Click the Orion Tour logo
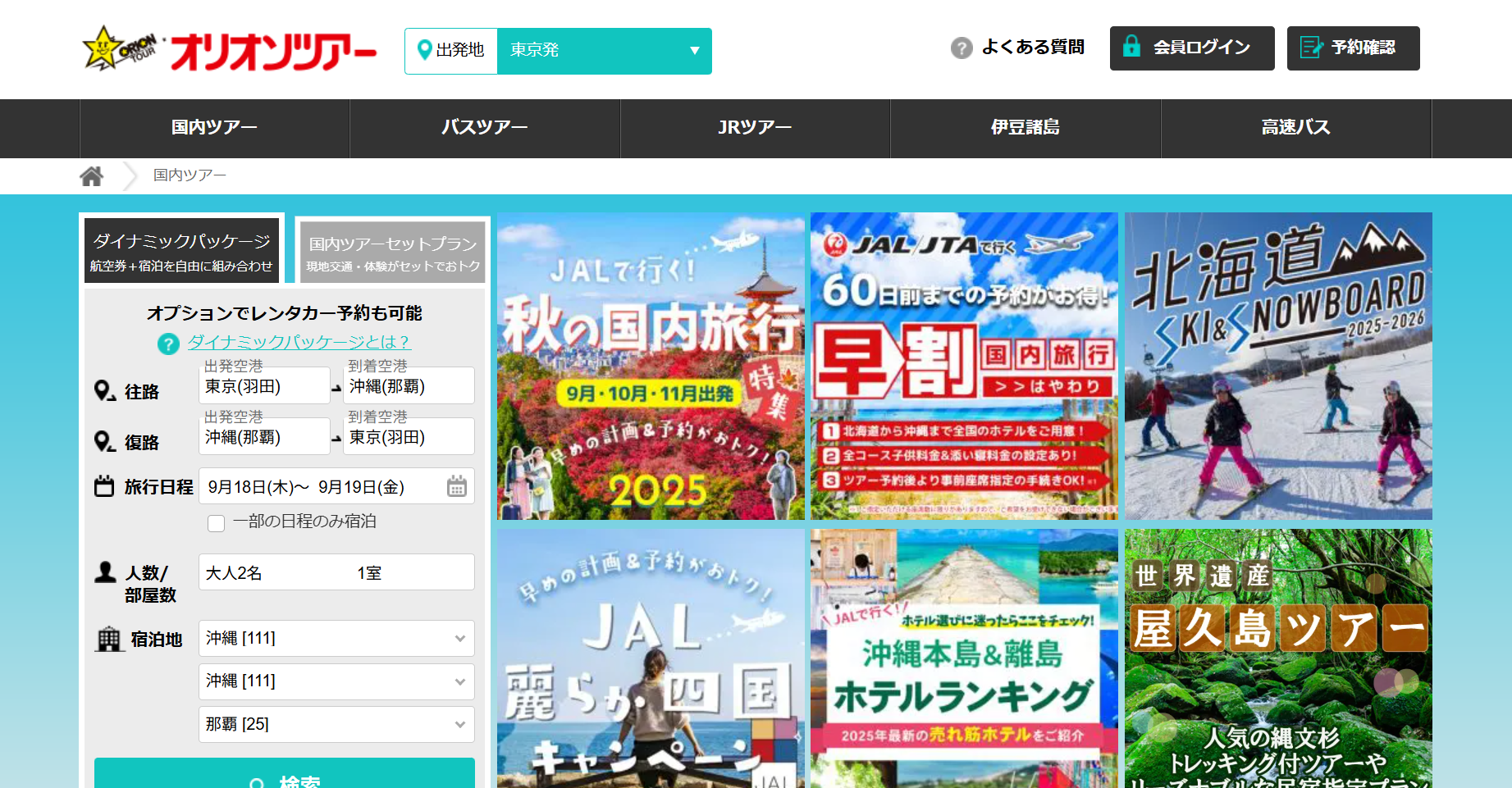The height and width of the screenshot is (788, 1512). tap(229, 49)
